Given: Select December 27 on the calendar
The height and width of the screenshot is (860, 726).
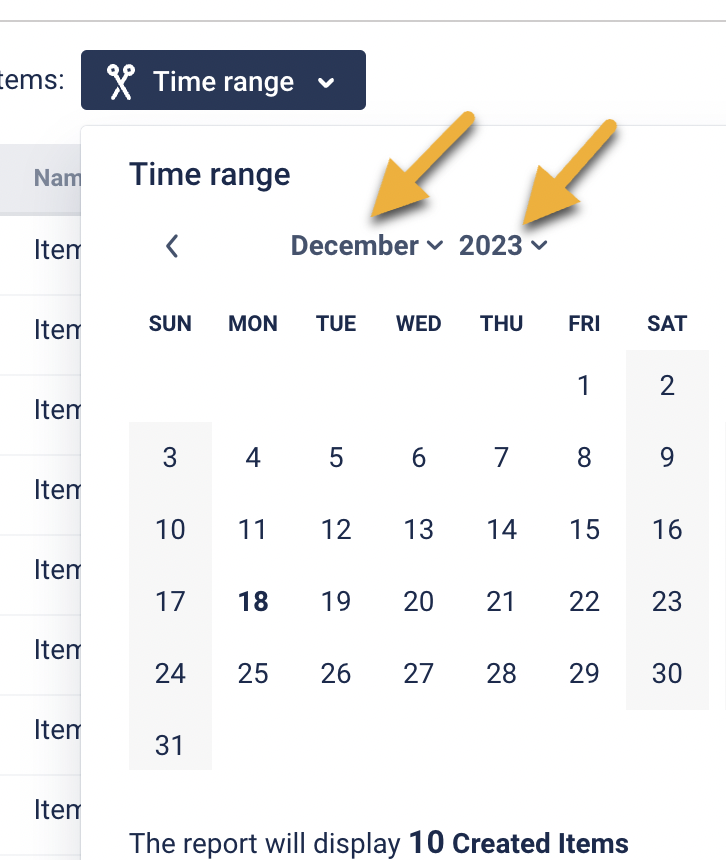Looking at the screenshot, I should pyautogui.click(x=418, y=674).
